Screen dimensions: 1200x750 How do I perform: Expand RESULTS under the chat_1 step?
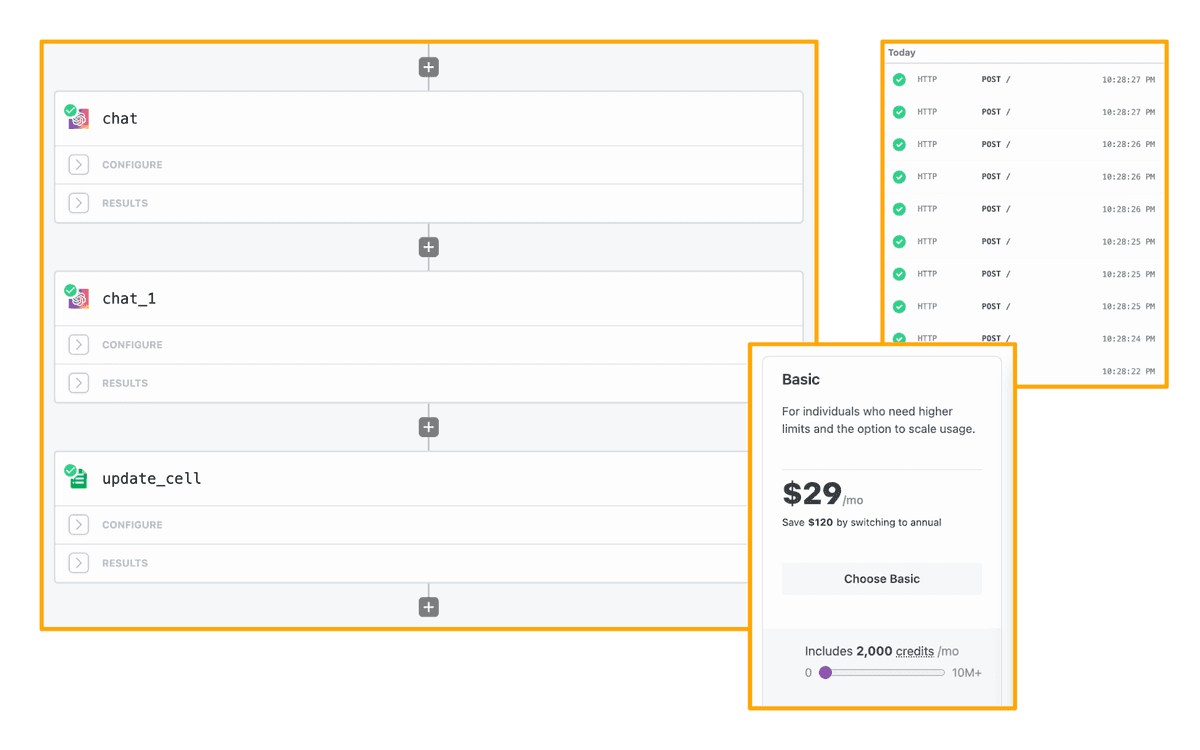pyautogui.click(x=79, y=383)
